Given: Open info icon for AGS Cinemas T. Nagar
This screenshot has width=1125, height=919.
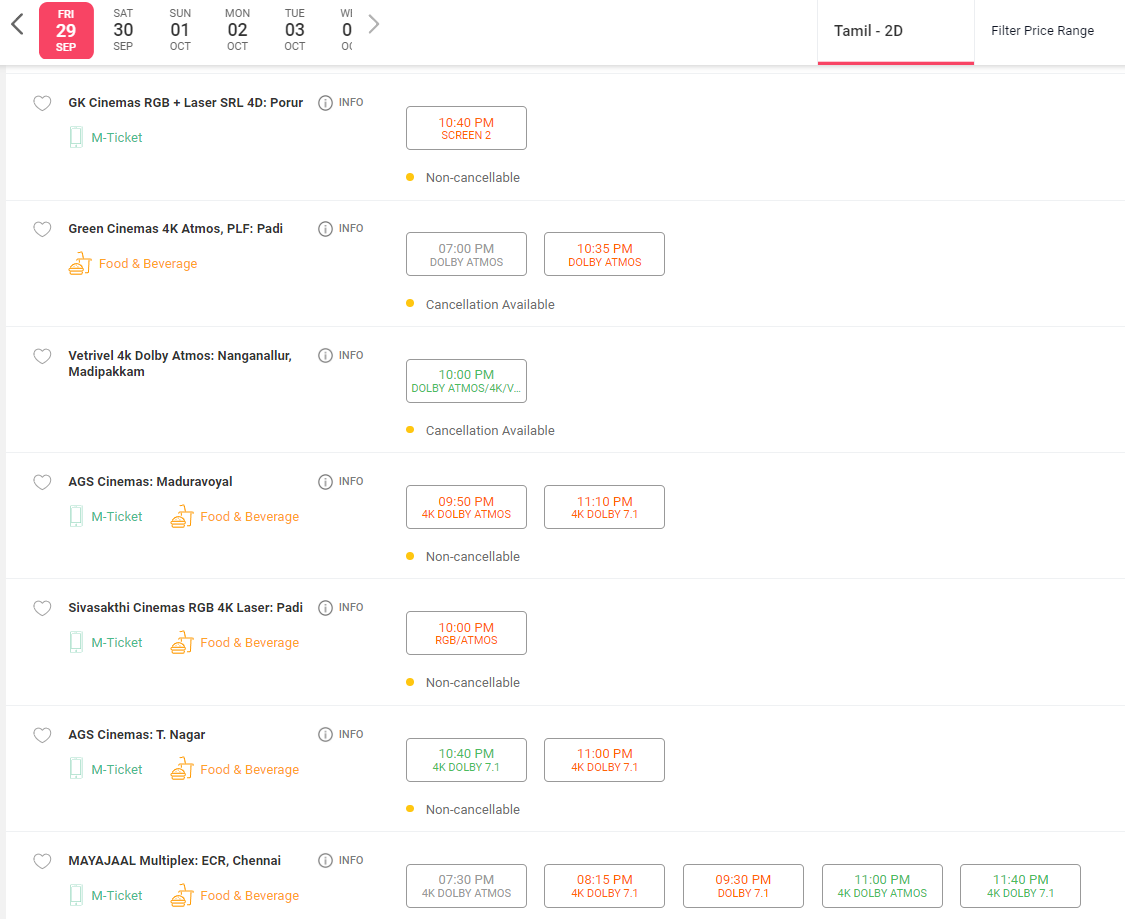Looking at the screenshot, I should click(325, 735).
